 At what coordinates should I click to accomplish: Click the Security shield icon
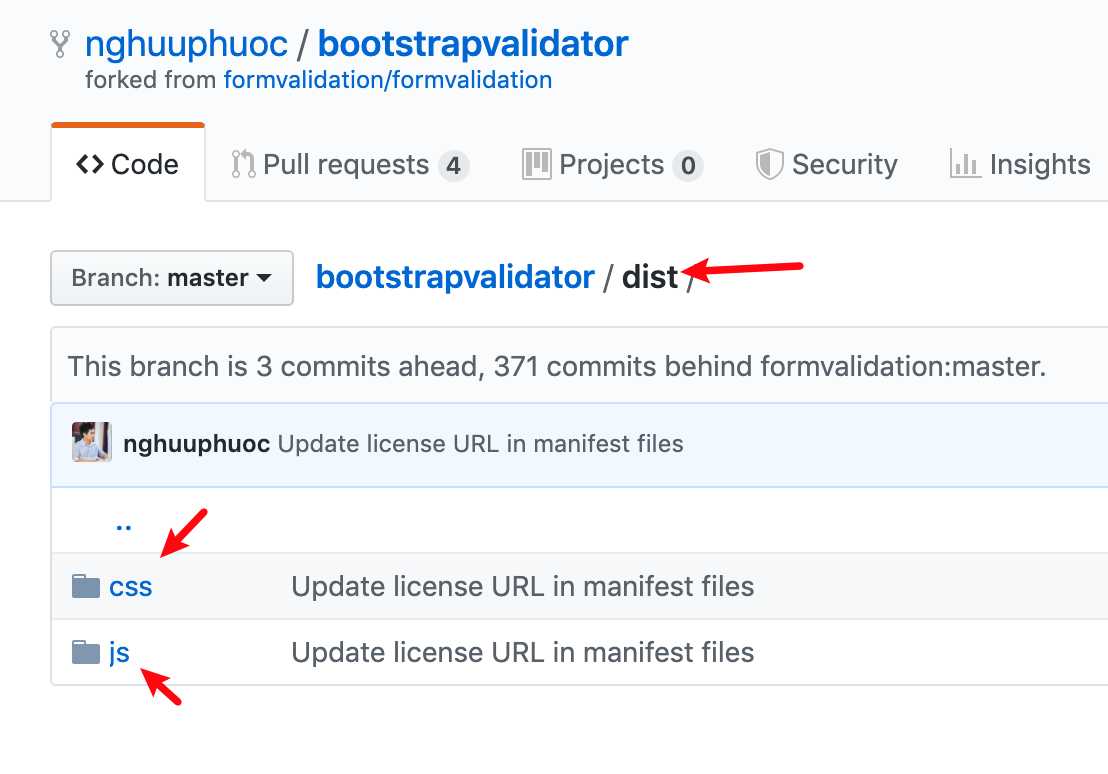pos(770,164)
